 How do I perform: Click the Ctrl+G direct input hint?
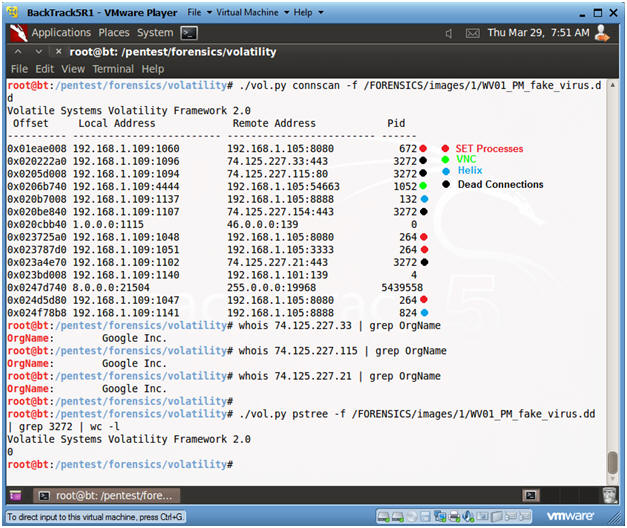tap(95, 517)
